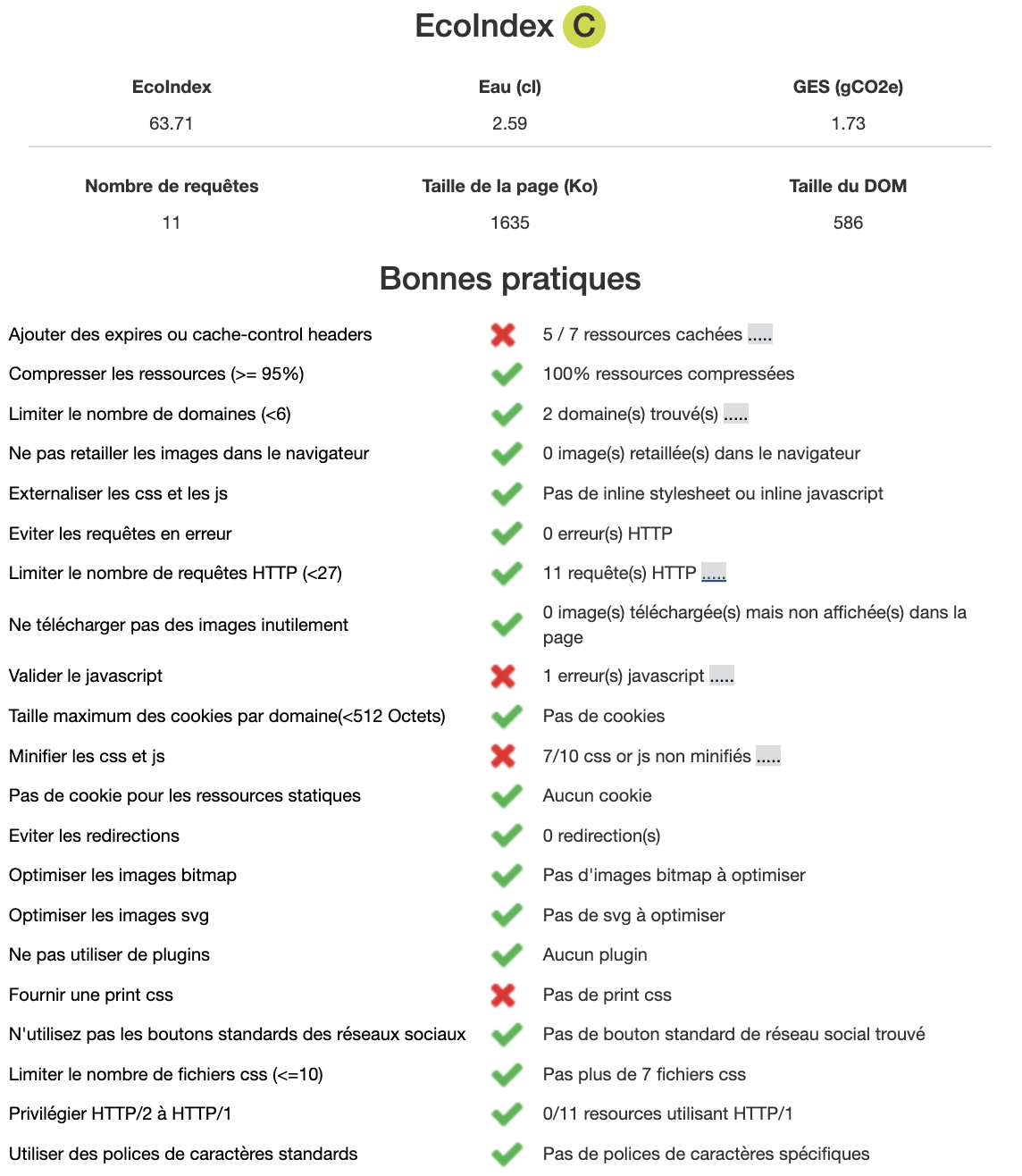1022x1176 pixels.
Task: Click red cross next to Valider le javascript
Action: (x=503, y=676)
